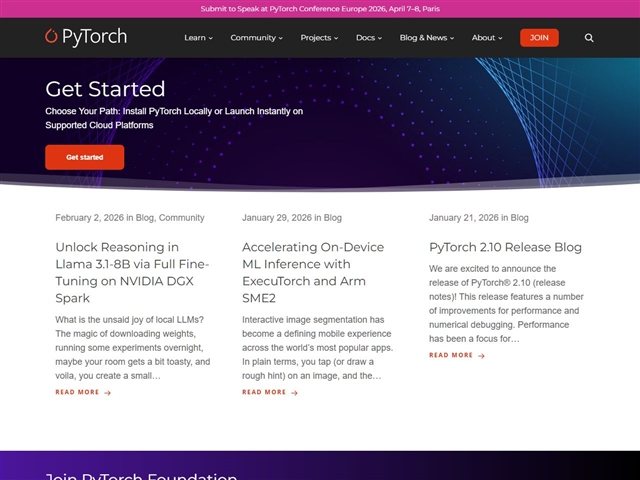Image resolution: width=640 pixels, height=480 pixels.
Task: Click arrow icon beside ExecuTorch READ MORE
Action: pos(294,393)
